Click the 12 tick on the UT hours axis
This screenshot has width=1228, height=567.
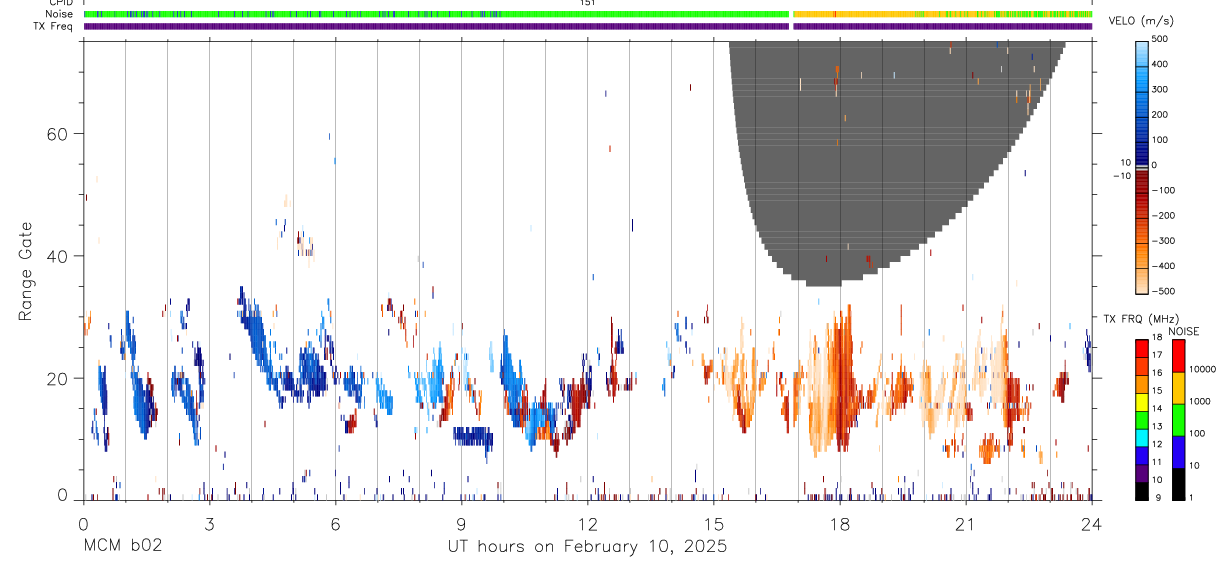click(587, 524)
